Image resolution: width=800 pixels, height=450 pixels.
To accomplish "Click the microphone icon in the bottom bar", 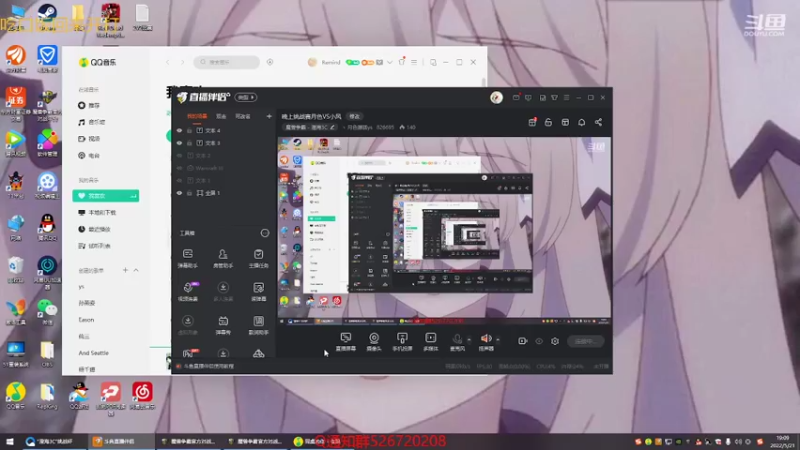I will (x=457, y=340).
